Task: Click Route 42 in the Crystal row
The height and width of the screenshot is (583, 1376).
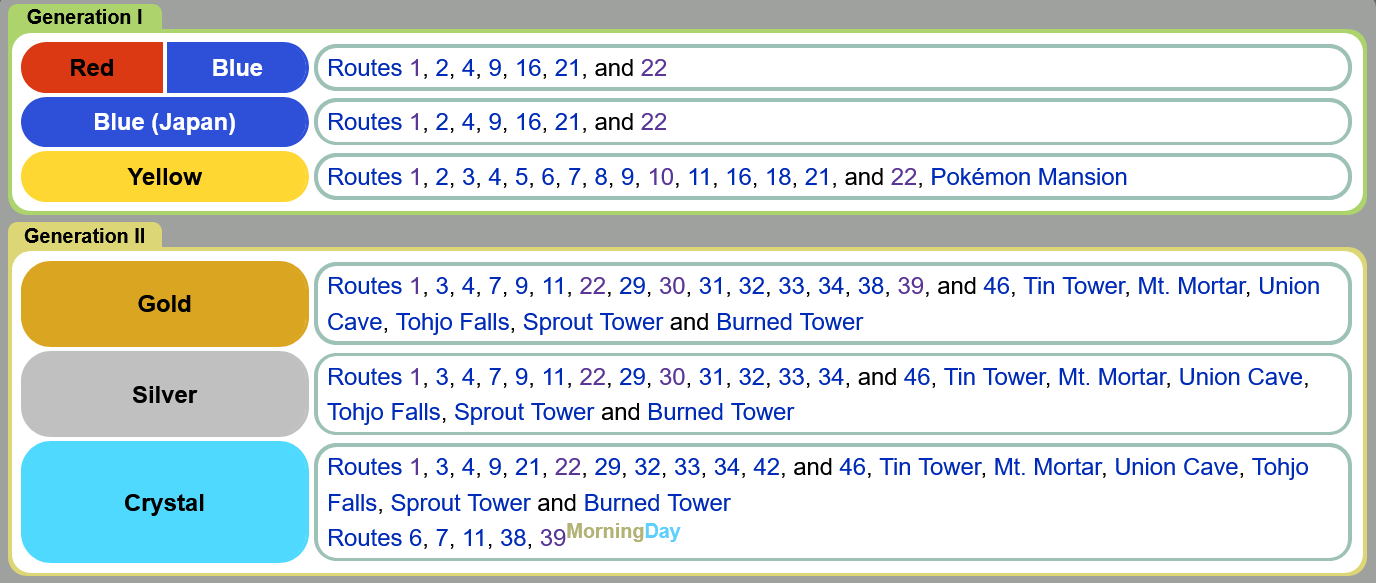Action: pos(767,467)
